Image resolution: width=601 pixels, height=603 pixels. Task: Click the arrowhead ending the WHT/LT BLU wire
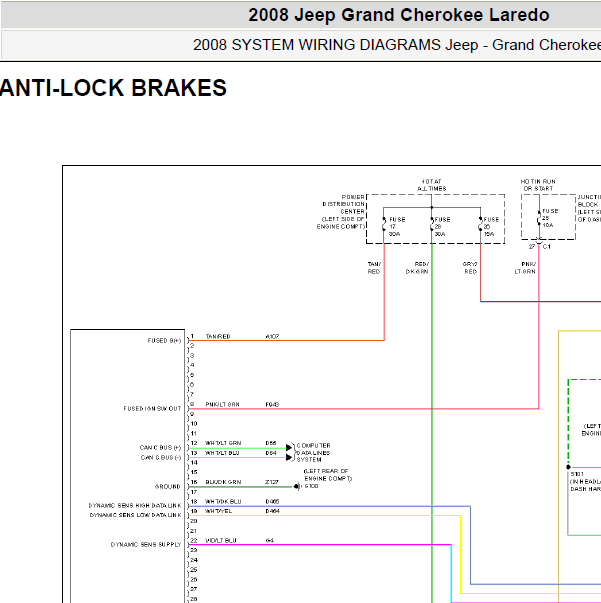[x=289, y=457]
